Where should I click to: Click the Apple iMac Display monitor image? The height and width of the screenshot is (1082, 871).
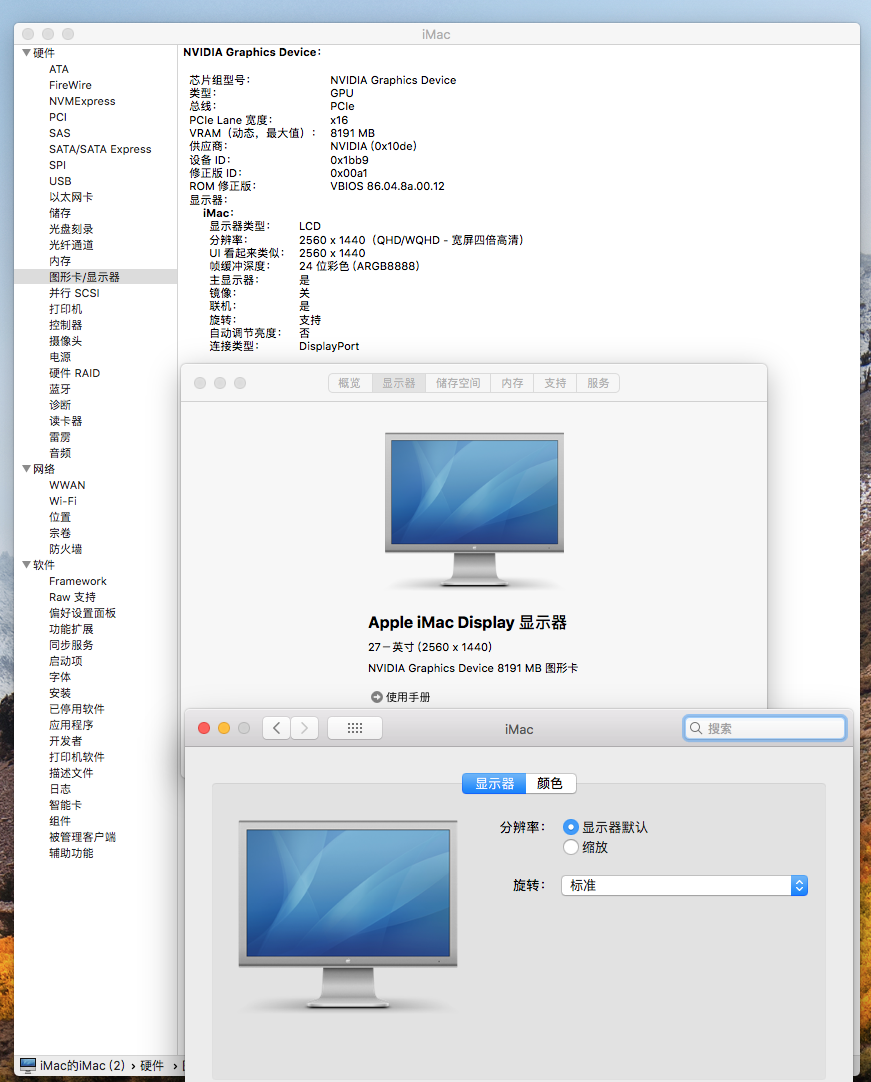[x=474, y=509]
